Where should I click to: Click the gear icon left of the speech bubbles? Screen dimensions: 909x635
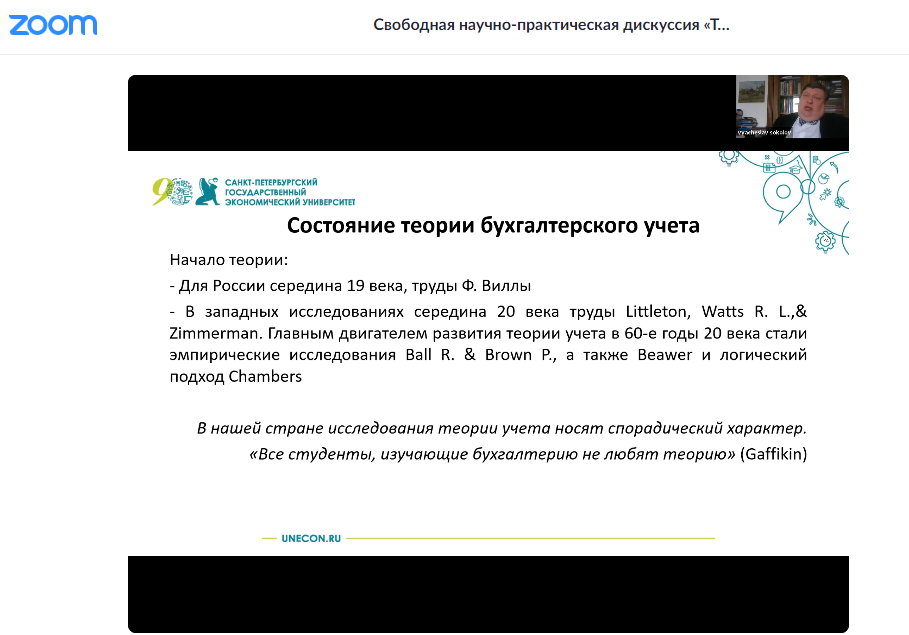pos(729,159)
